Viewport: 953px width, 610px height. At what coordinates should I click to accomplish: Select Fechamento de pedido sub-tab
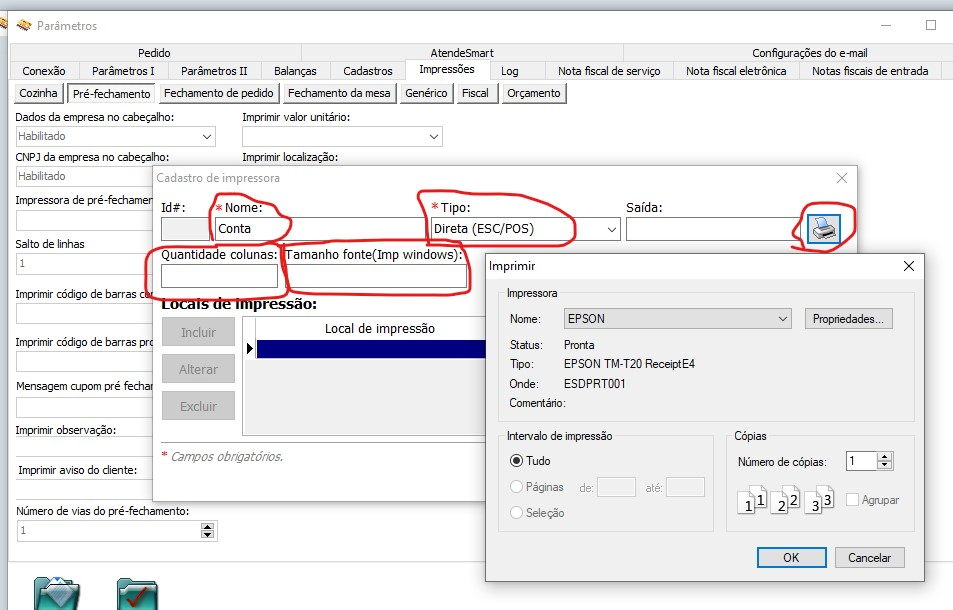(x=219, y=93)
